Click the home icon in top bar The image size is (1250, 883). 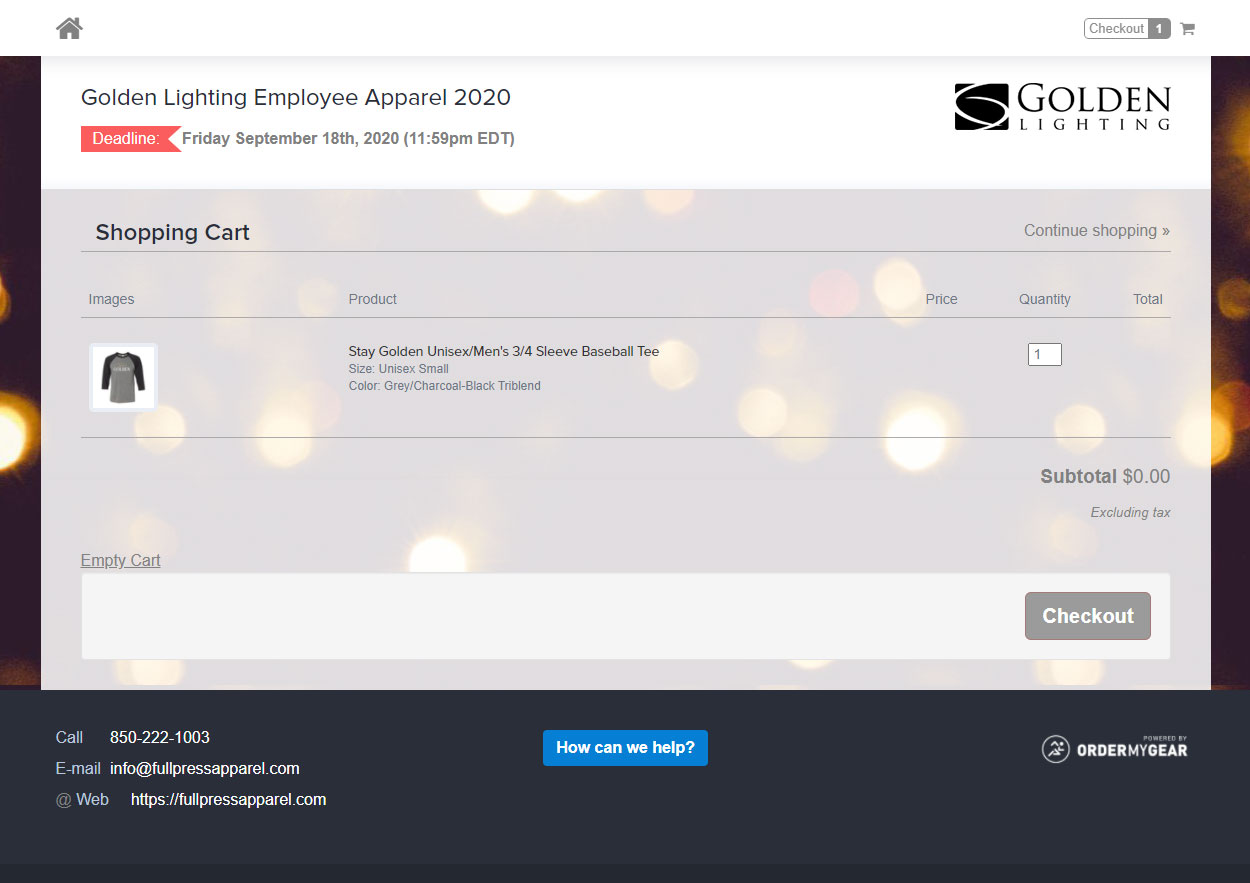[x=69, y=28]
